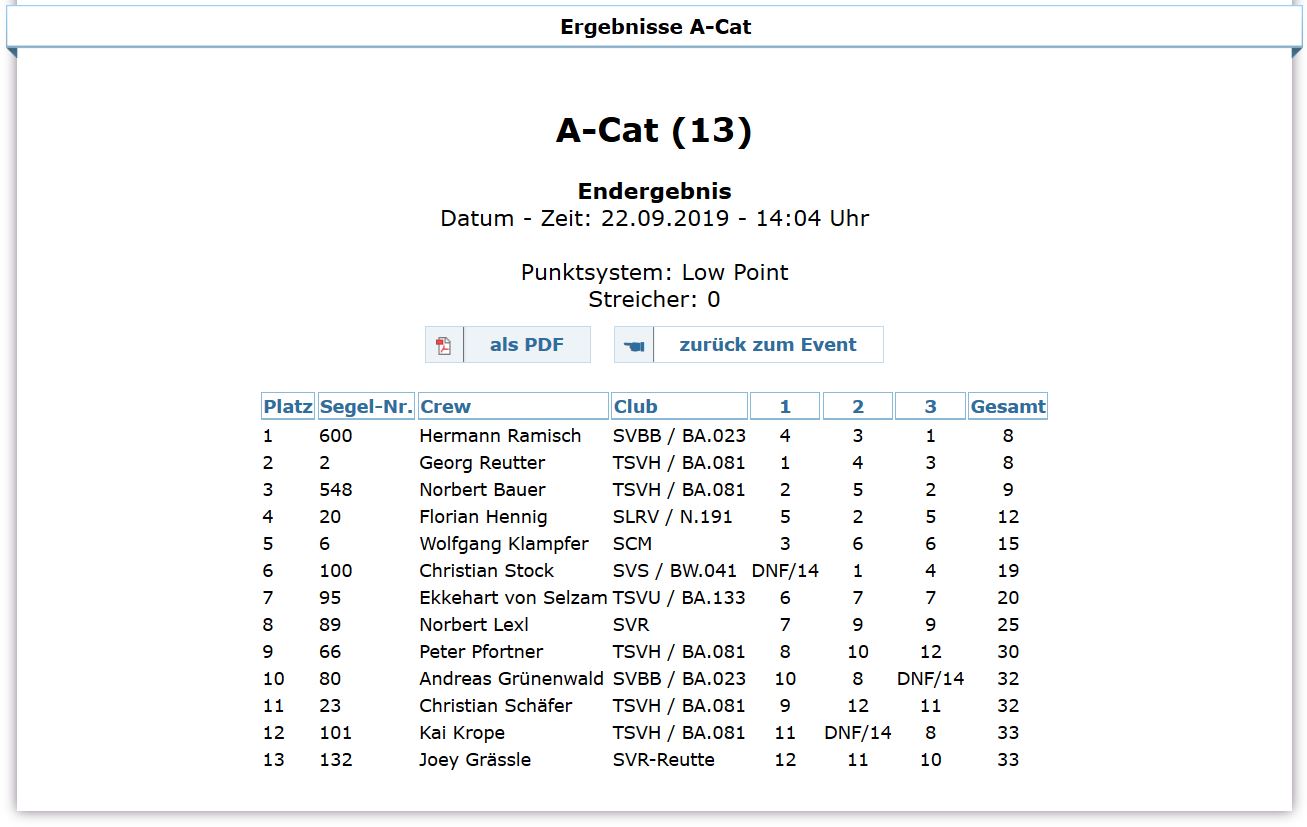The height and width of the screenshot is (827, 1307).
Task: Click Georg Reutter in the table
Action: pyautogui.click(x=482, y=463)
